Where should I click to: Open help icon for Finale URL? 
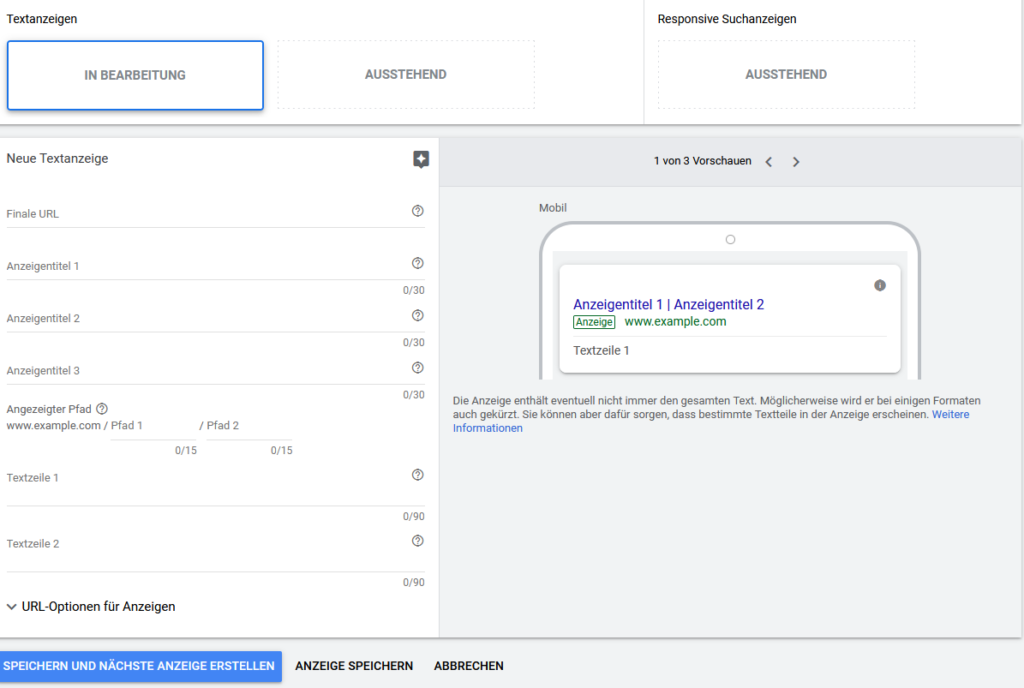click(x=418, y=211)
